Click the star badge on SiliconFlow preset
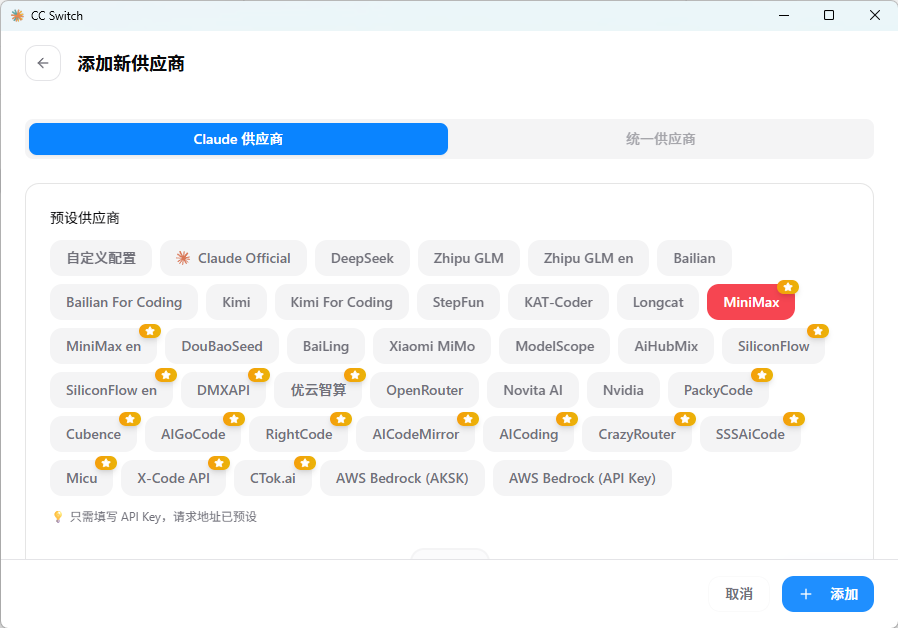 (818, 331)
